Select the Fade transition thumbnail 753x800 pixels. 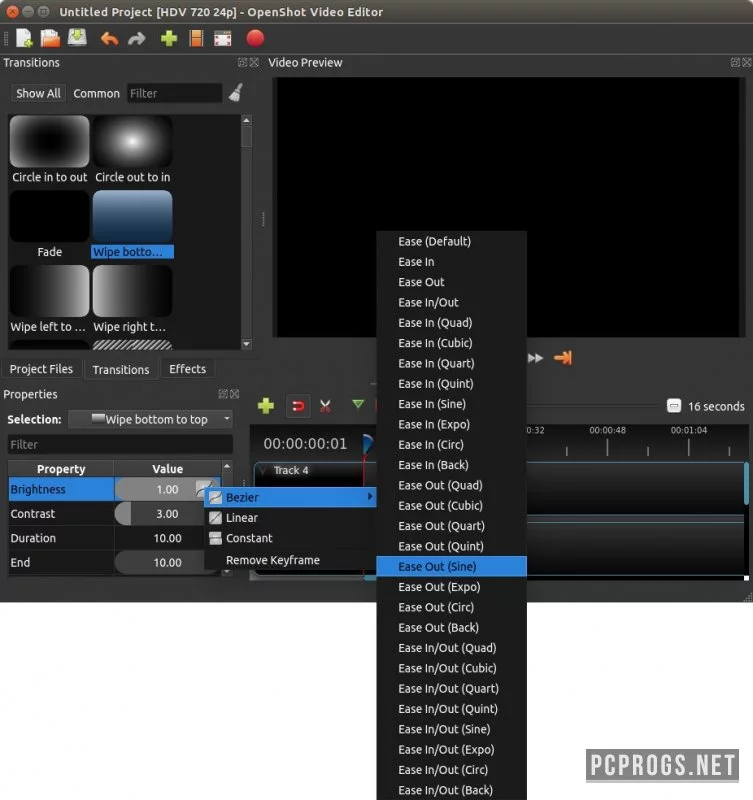(x=49, y=216)
